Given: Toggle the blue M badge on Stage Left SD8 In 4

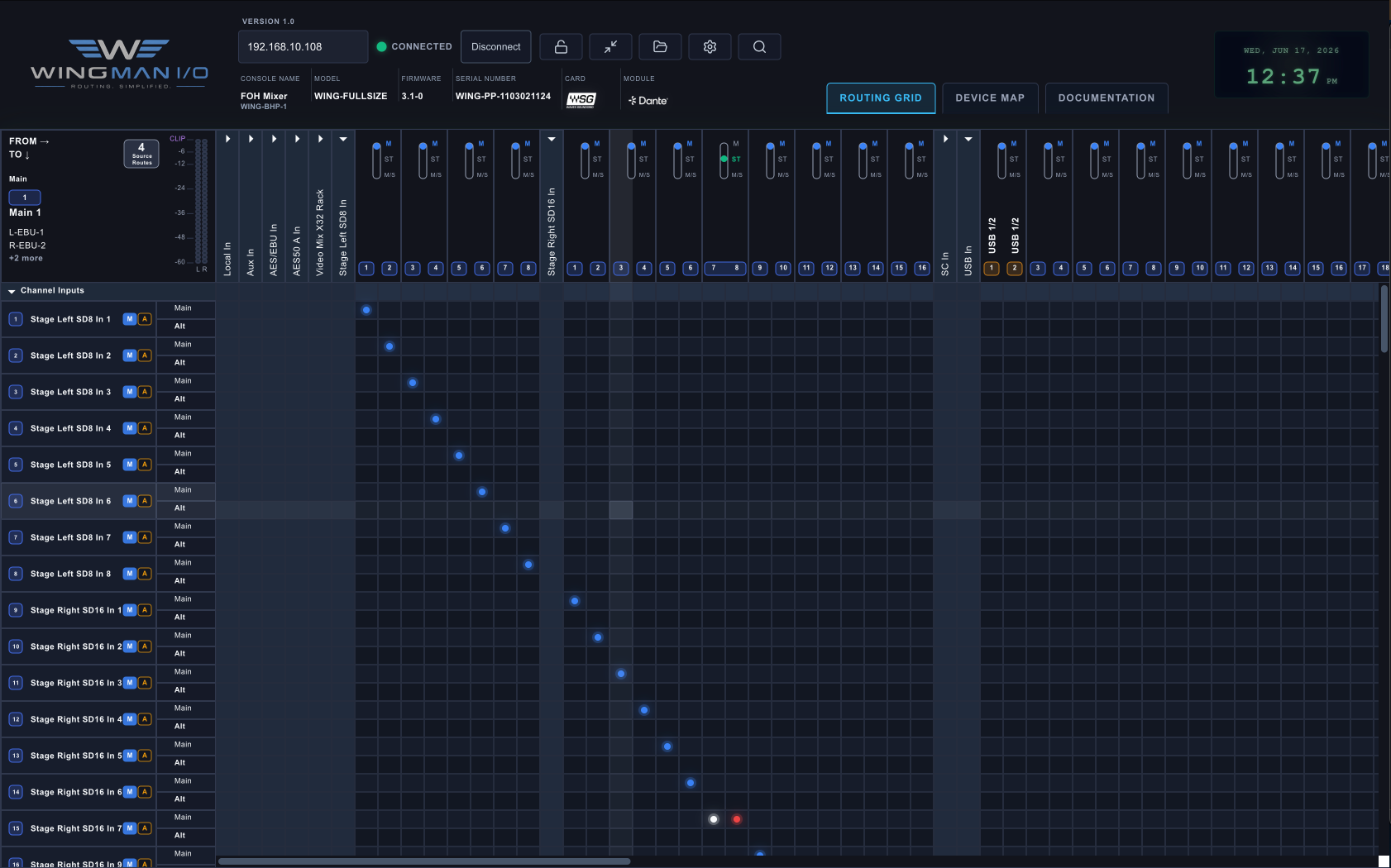Looking at the screenshot, I should [x=130, y=428].
